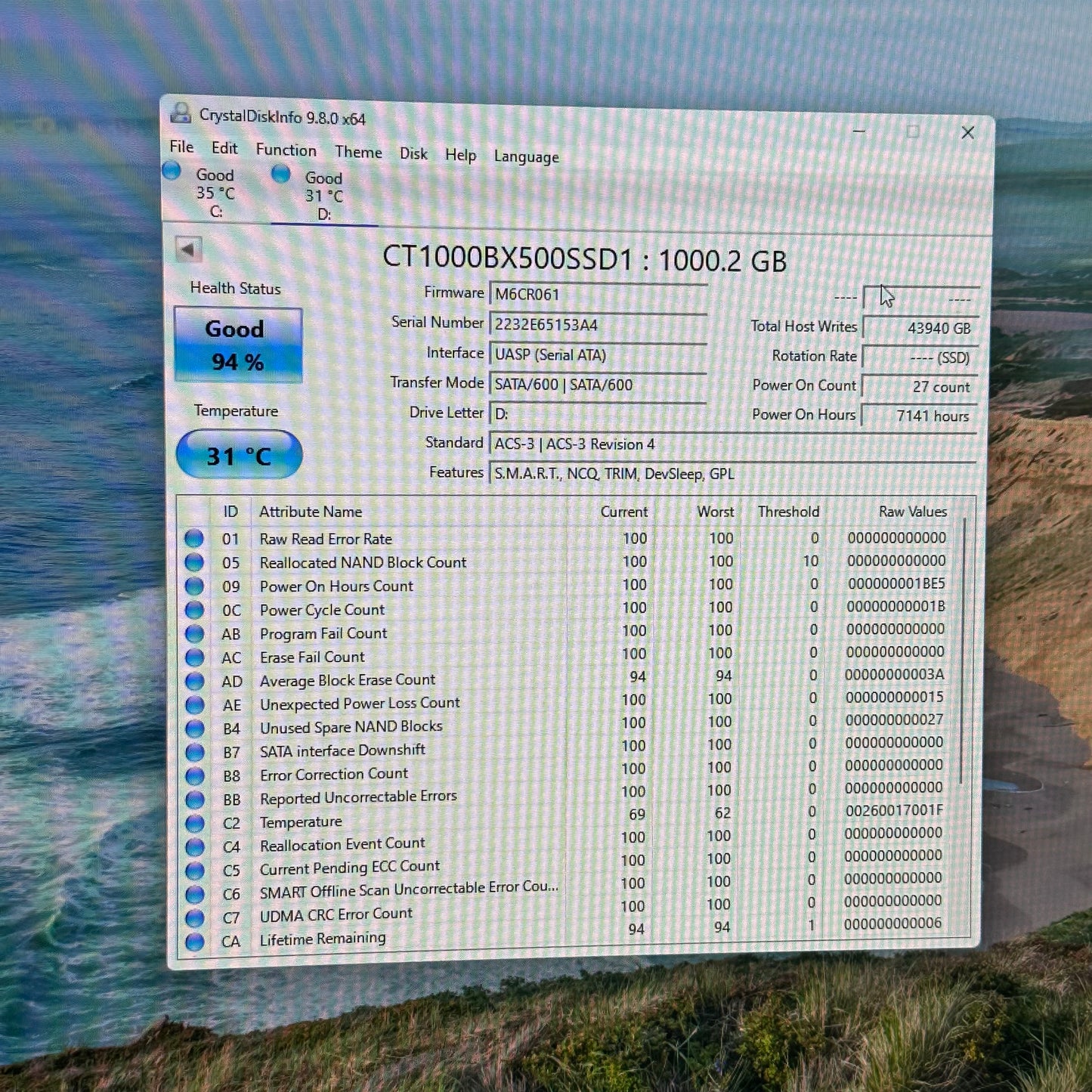Open the Edit menu

pyautogui.click(x=224, y=148)
